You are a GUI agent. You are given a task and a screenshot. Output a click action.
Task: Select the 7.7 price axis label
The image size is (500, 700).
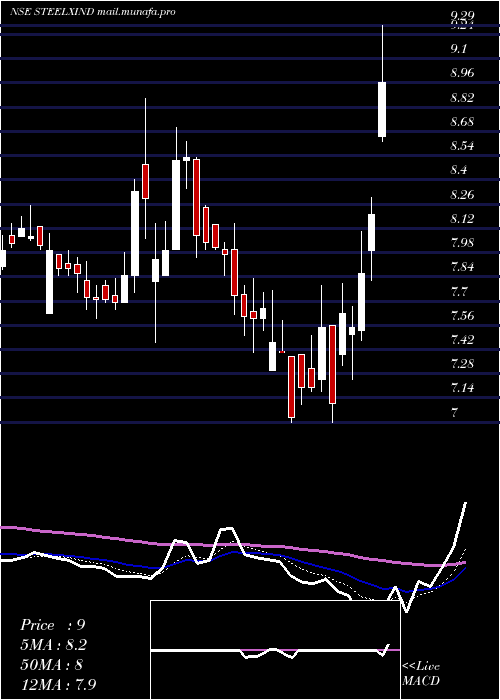(458, 292)
